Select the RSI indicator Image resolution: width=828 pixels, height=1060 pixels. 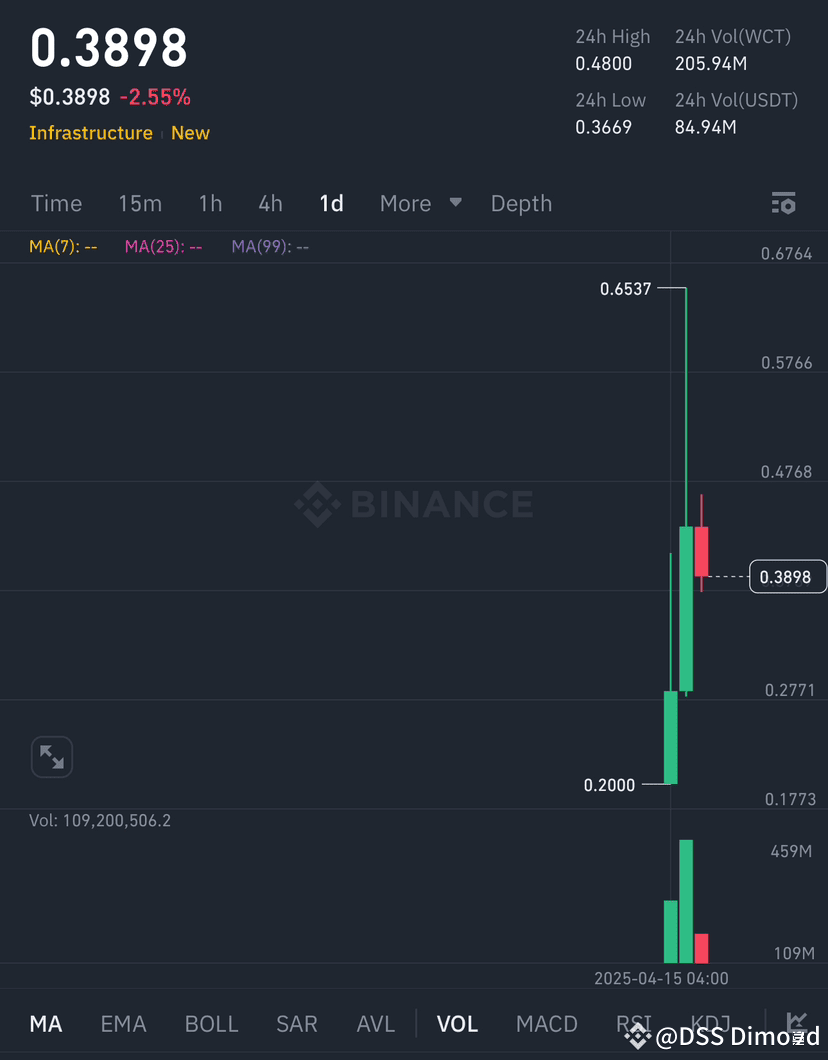(x=634, y=1024)
